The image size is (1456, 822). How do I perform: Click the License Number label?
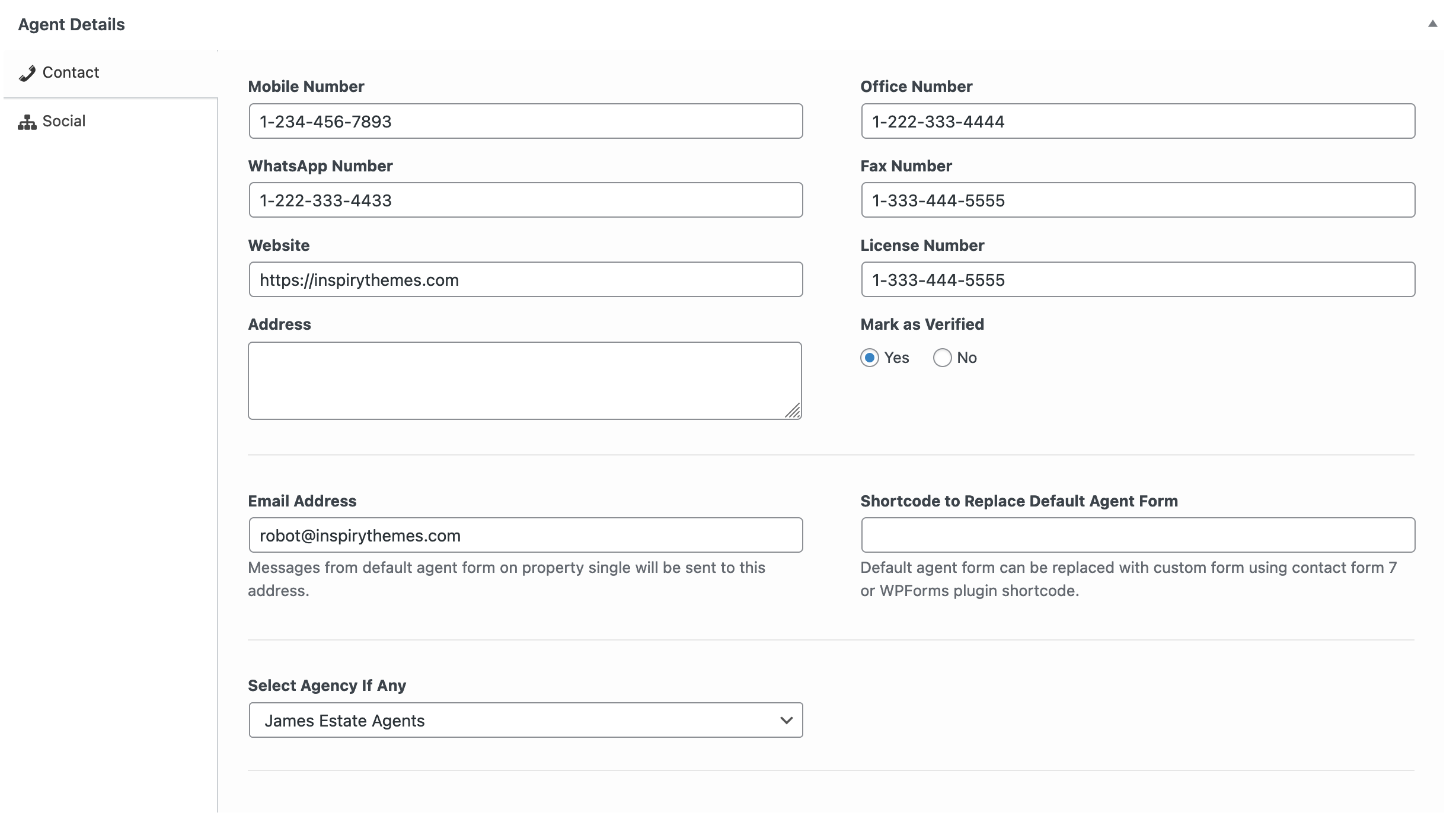(922, 246)
